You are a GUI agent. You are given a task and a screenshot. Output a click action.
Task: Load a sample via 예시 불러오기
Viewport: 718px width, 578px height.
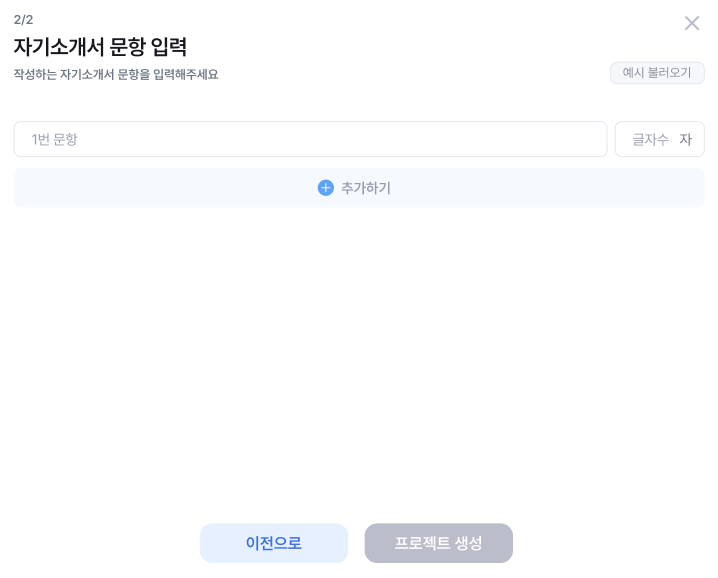point(657,73)
